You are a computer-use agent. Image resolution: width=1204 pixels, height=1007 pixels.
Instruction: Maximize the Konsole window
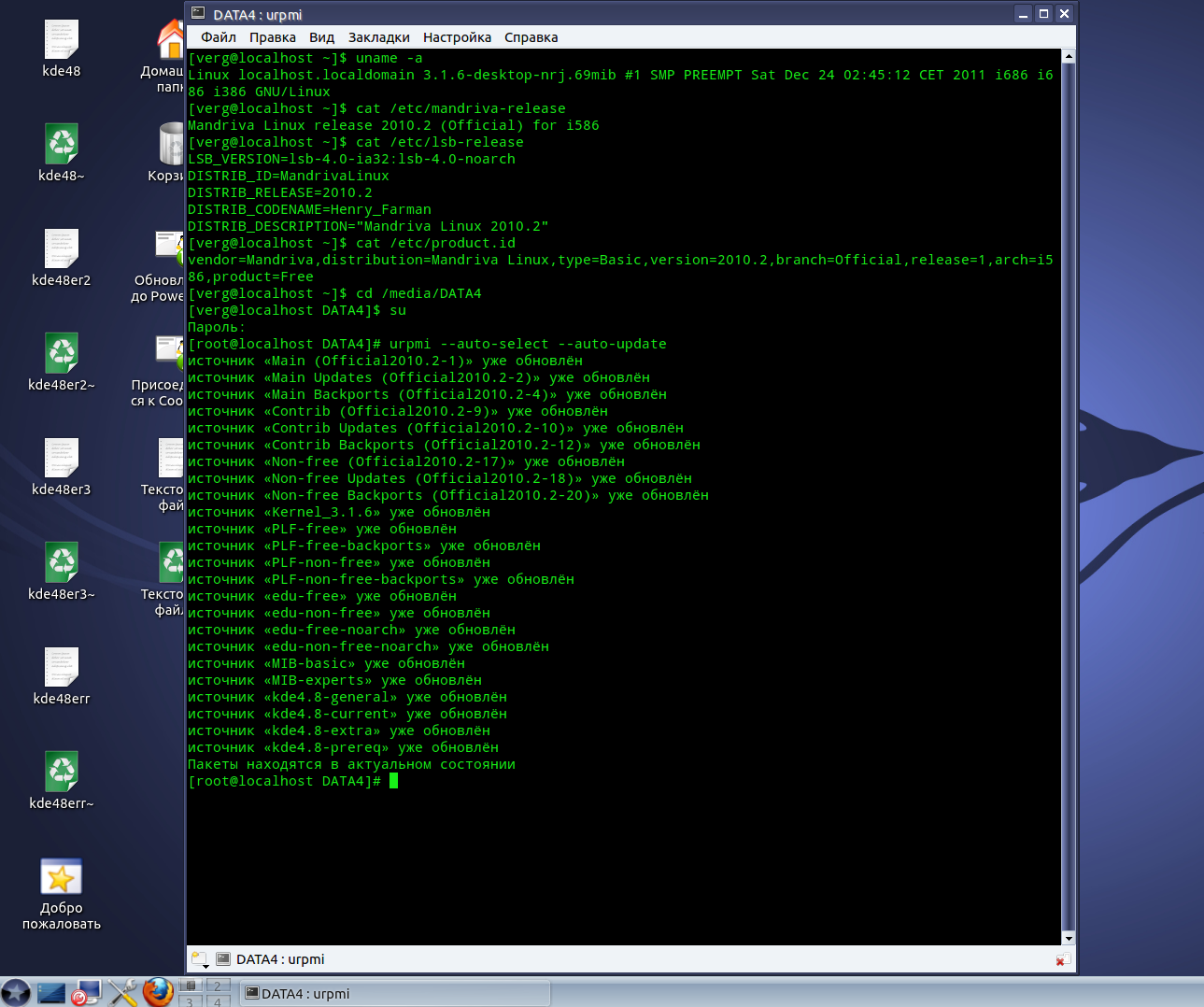[x=1043, y=13]
